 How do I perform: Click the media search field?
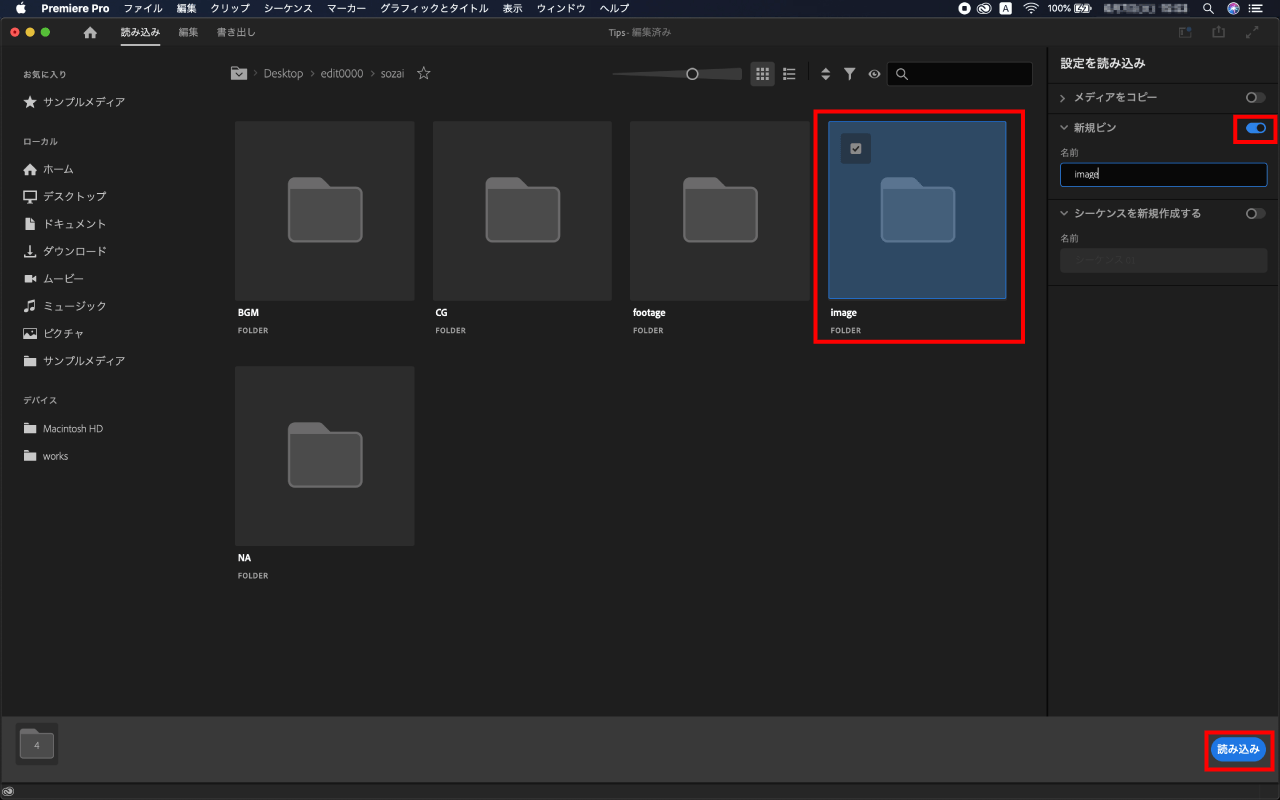[960, 74]
